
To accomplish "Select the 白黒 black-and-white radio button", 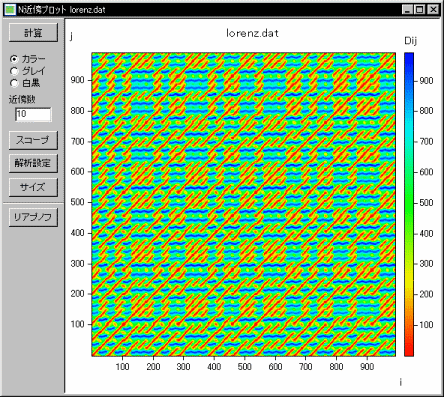I will (x=14, y=83).
